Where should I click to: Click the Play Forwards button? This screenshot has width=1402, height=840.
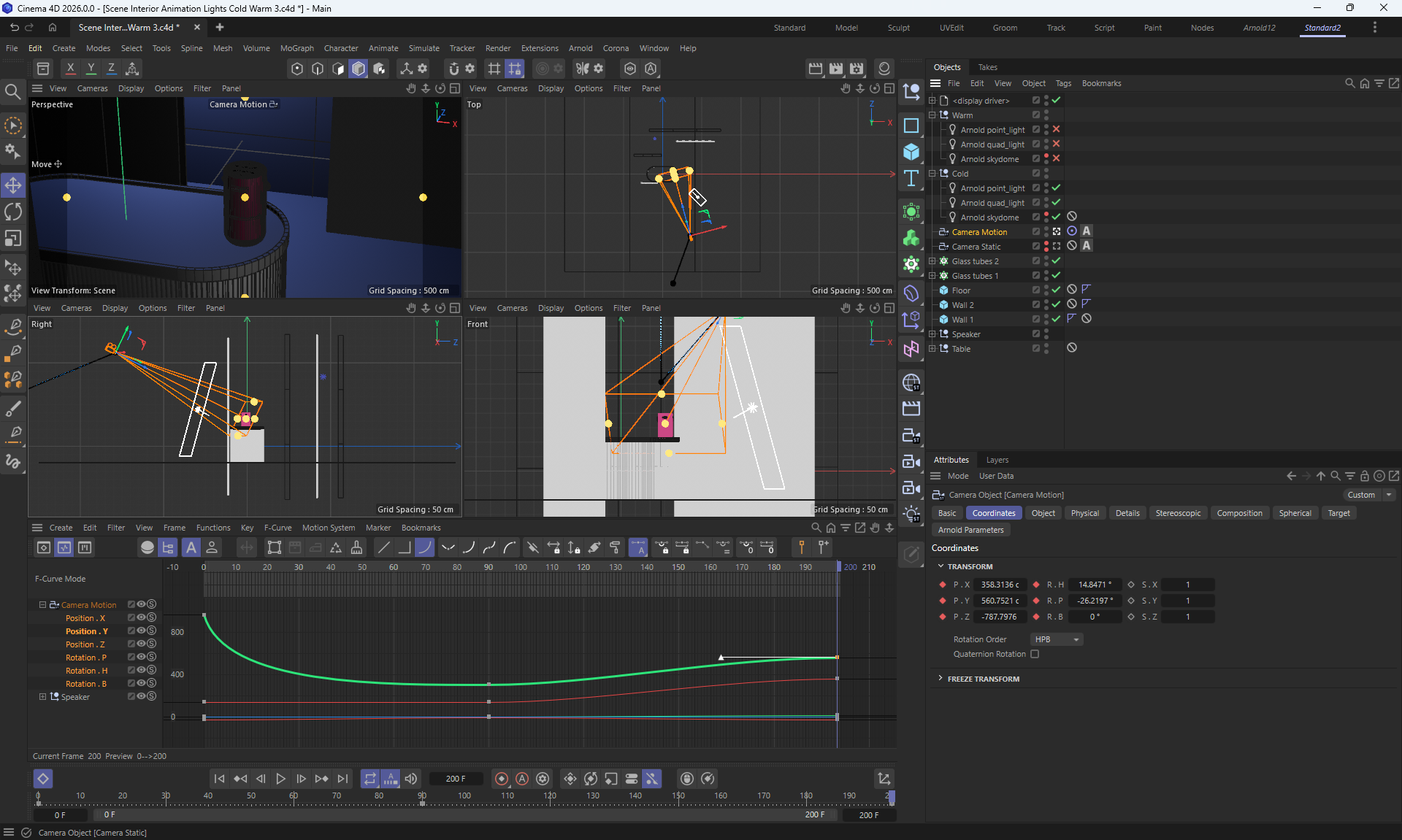pos(280,779)
